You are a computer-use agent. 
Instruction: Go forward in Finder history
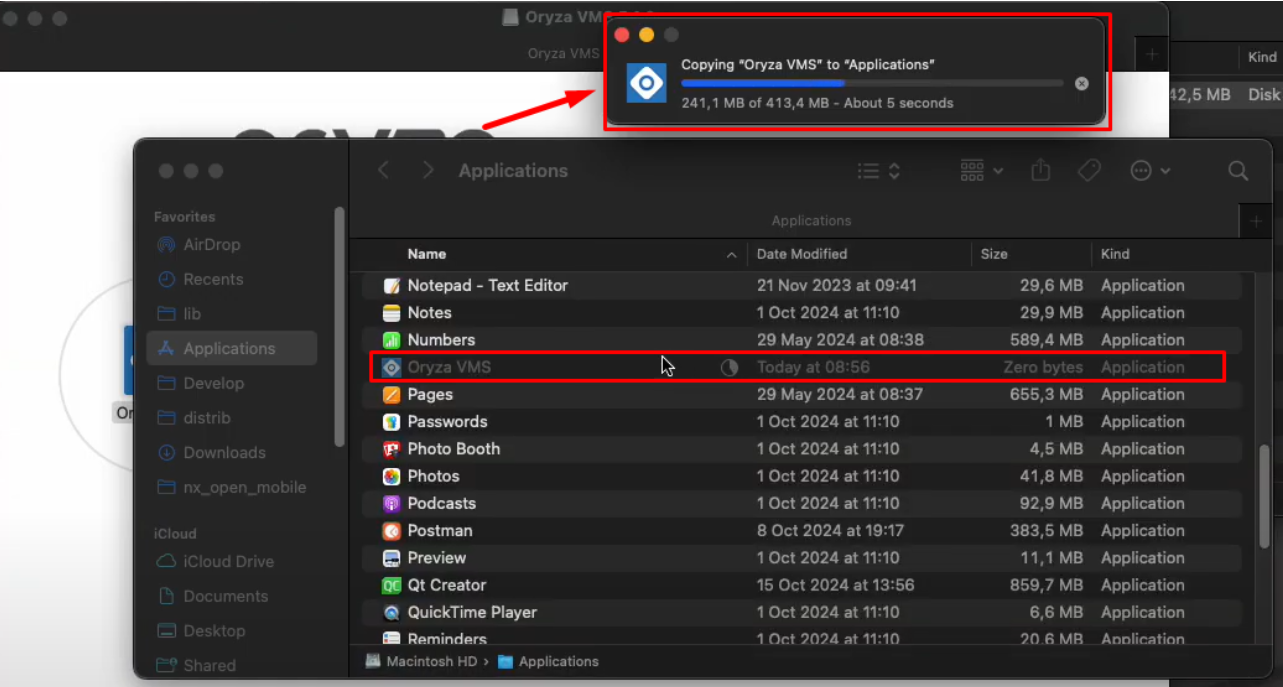tap(428, 171)
